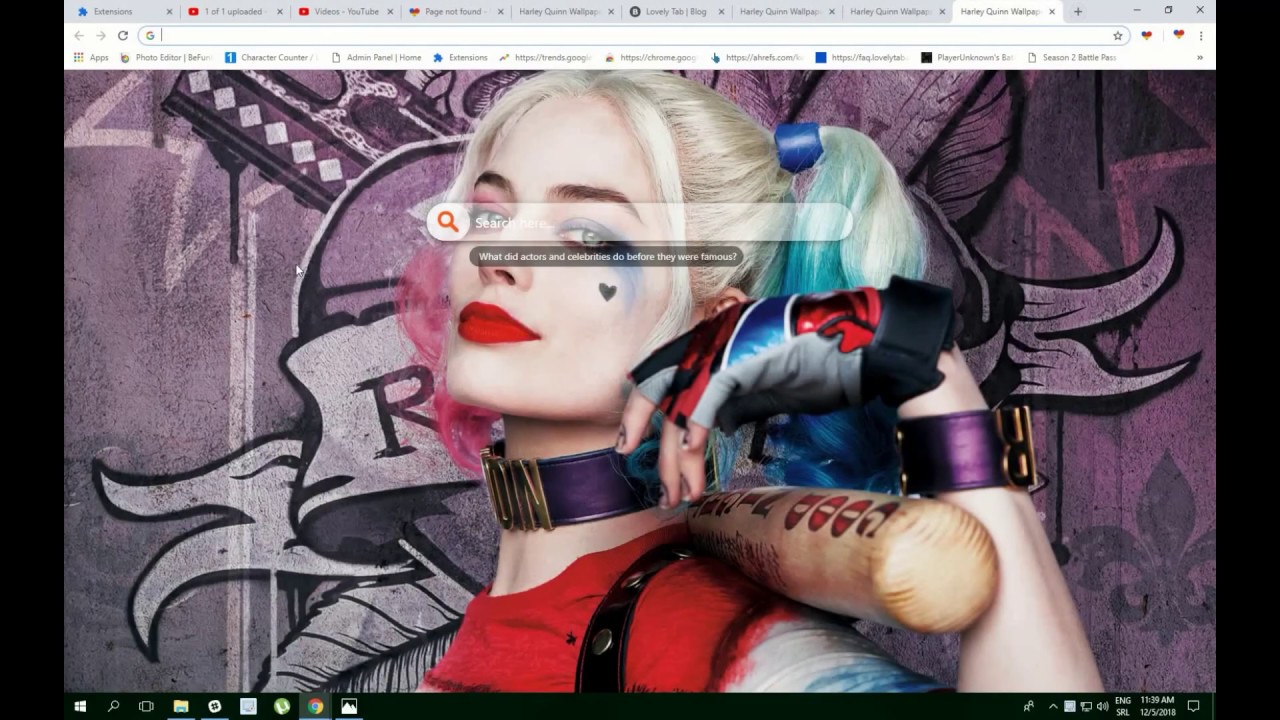Open the Season 2 Battle Pass bookmark
This screenshot has height=720, width=1280.
click(x=1072, y=58)
